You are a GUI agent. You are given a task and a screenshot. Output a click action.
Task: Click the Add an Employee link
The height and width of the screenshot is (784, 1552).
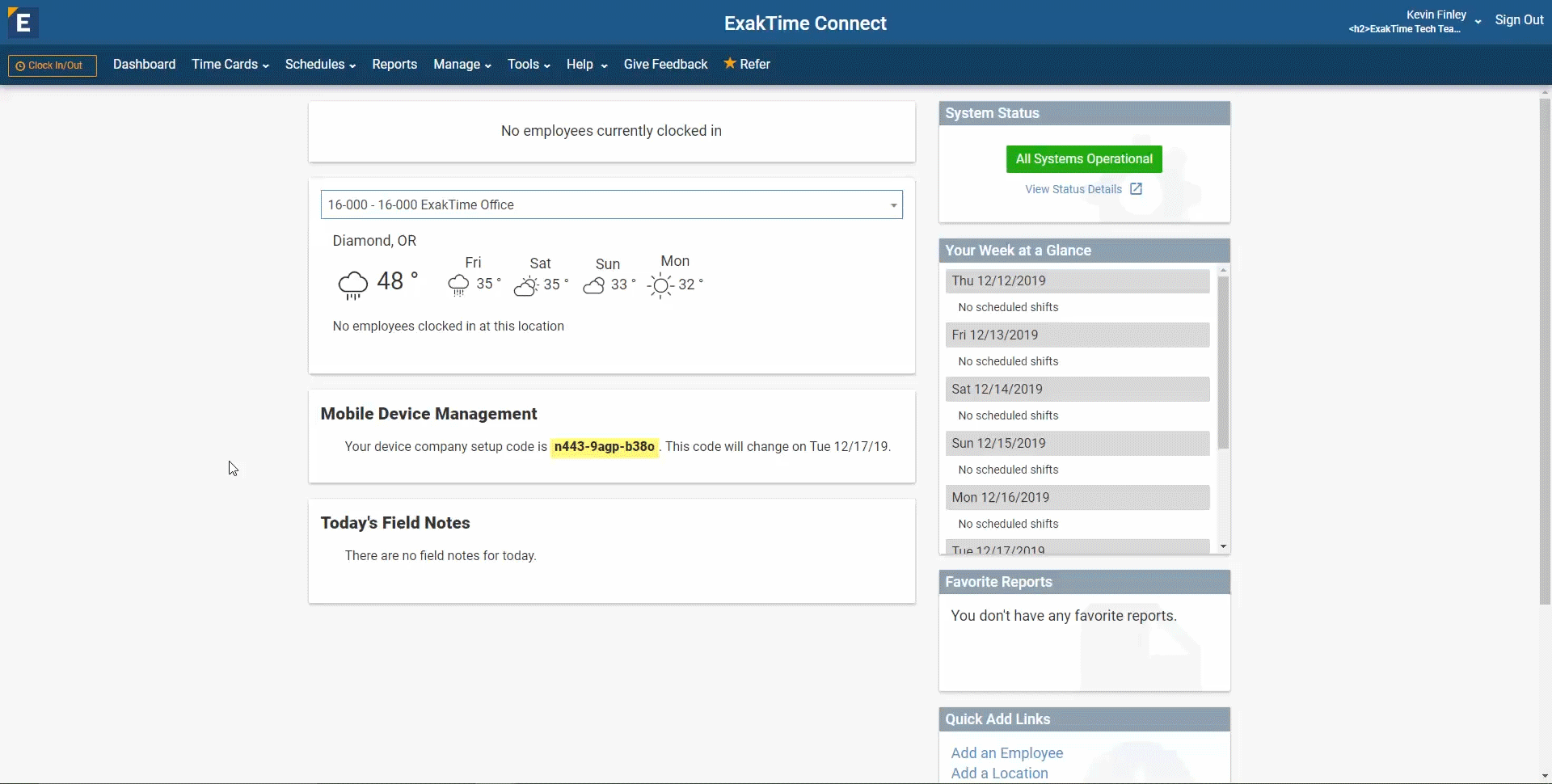click(x=1006, y=752)
